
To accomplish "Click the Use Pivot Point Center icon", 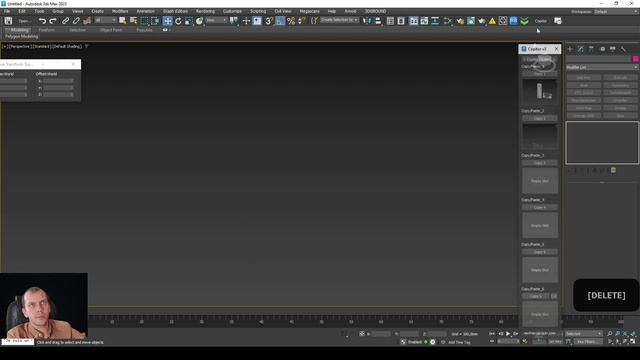I will tap(233, 21).
